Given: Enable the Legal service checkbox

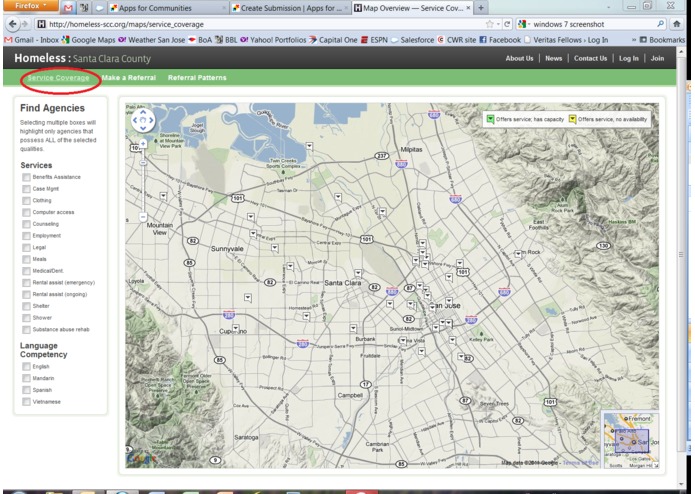Looking at the screenshot, I should tap(26, 248).
